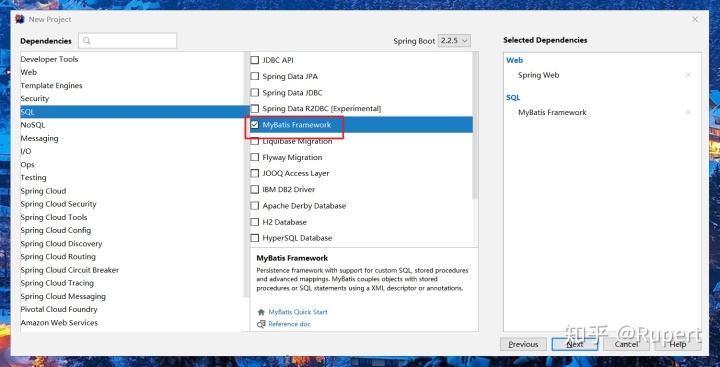Enable Flyway Migration dependency
The image size is (720, 367).
point(255,158)
